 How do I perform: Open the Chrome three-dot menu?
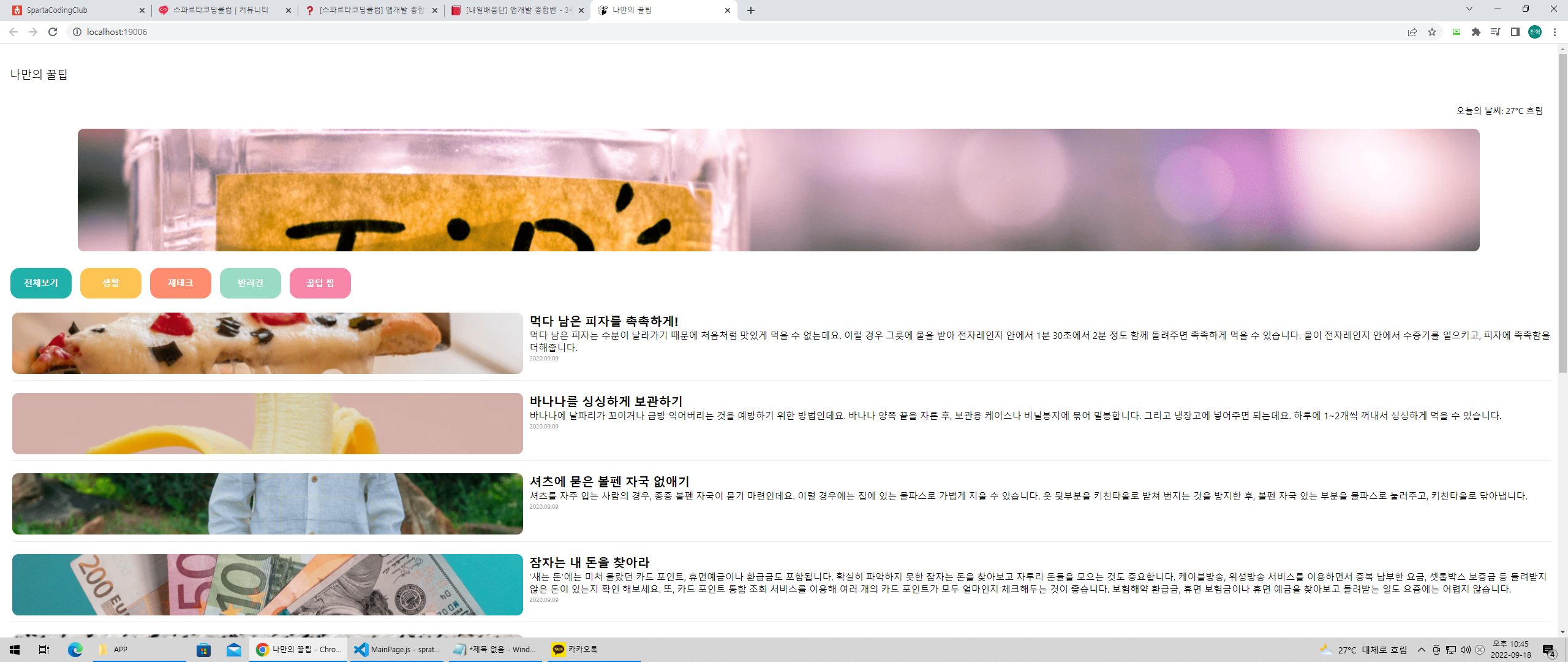click(1555, 32)
